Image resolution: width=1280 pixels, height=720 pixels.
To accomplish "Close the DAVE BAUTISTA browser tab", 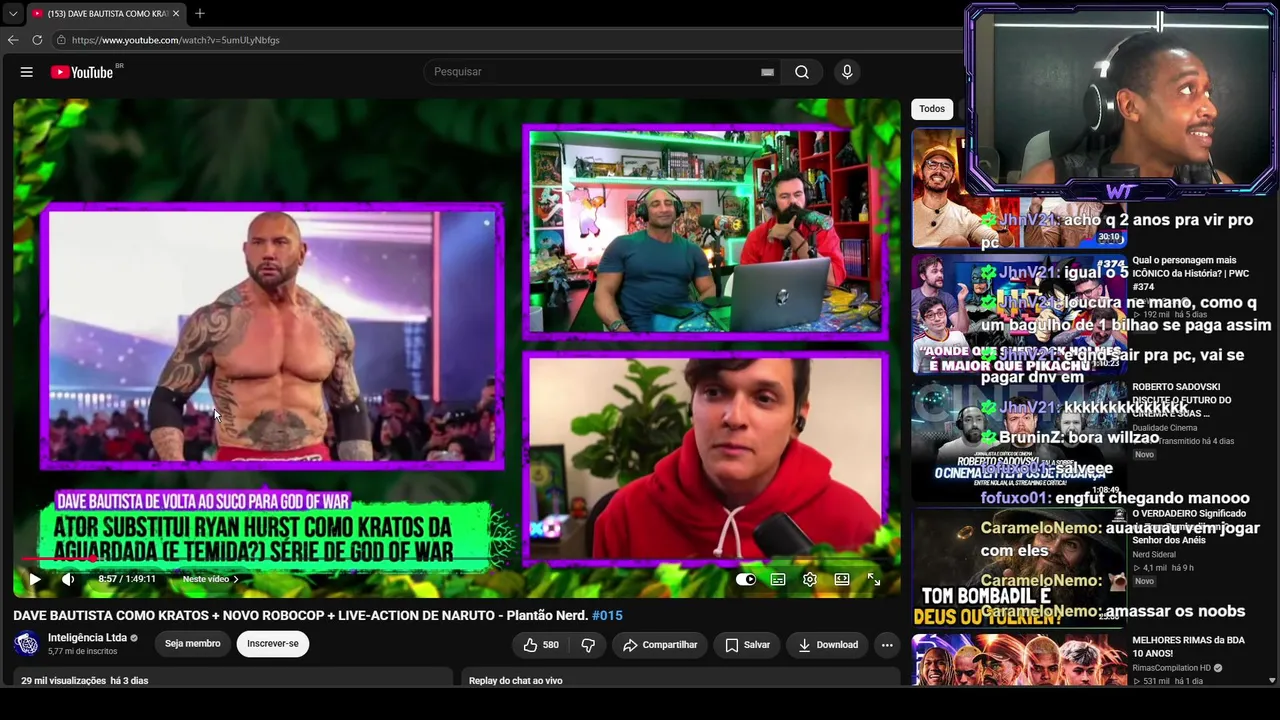I will point(176,14).
